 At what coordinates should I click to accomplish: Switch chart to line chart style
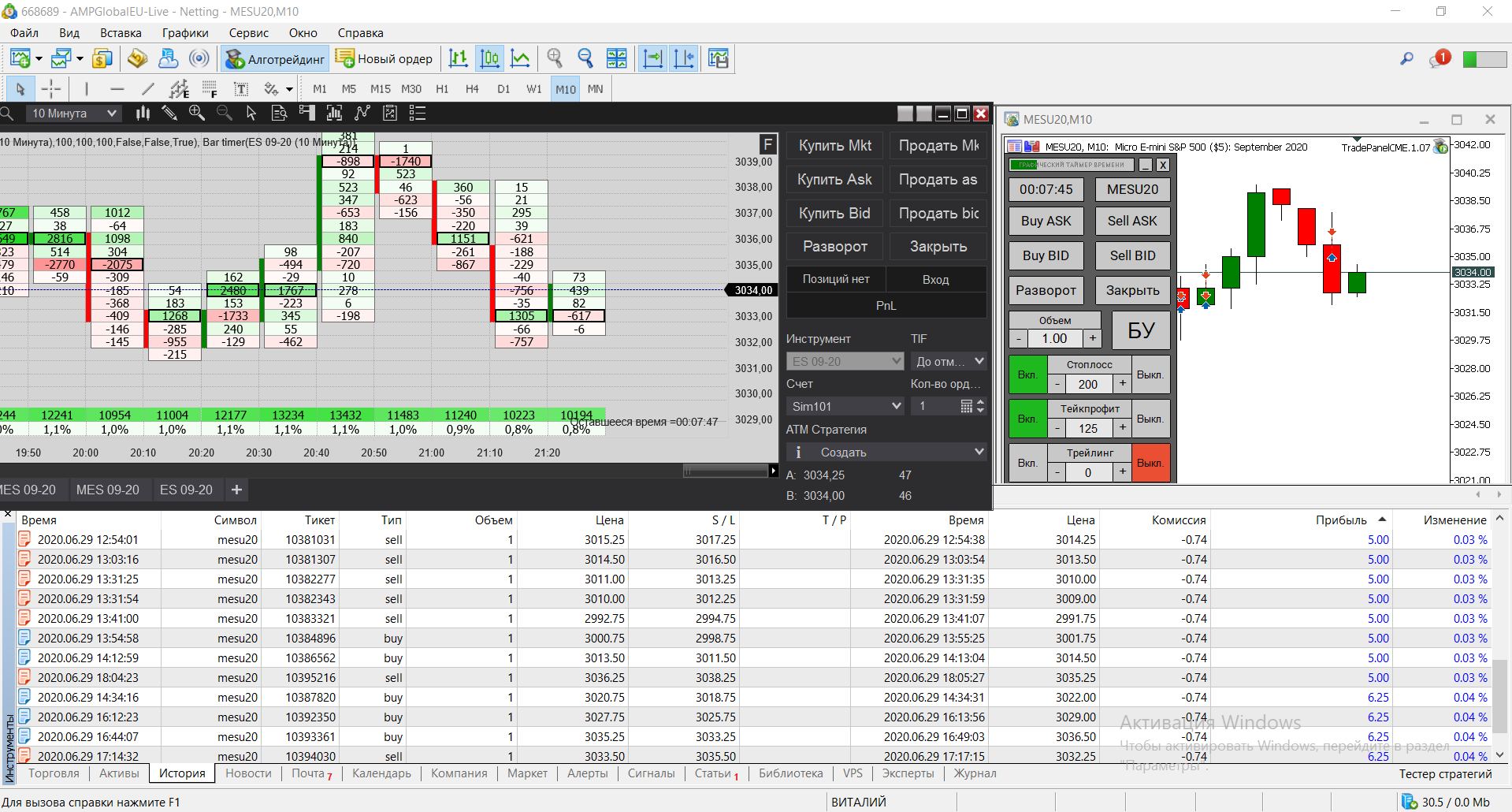click(x=520, y=58)
